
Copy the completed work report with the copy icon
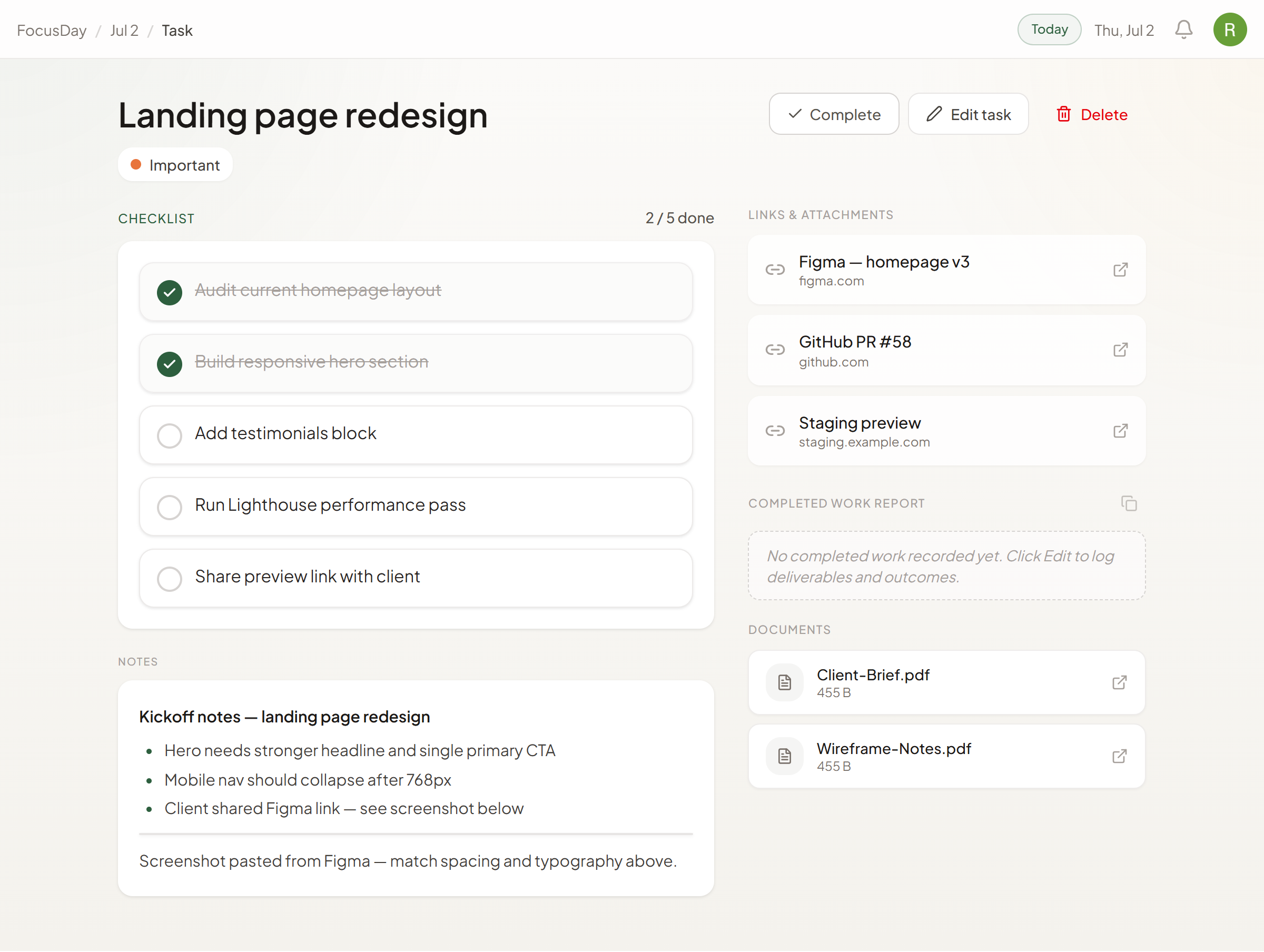pyautogui.click(x=1129, y=503)
